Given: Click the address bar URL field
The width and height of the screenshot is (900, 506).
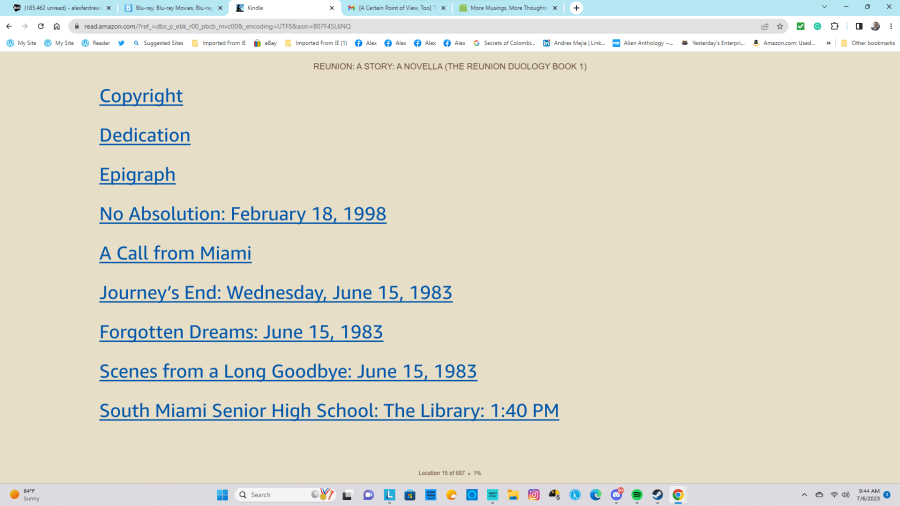Looking at the screenshot, I should pos(400,26).
